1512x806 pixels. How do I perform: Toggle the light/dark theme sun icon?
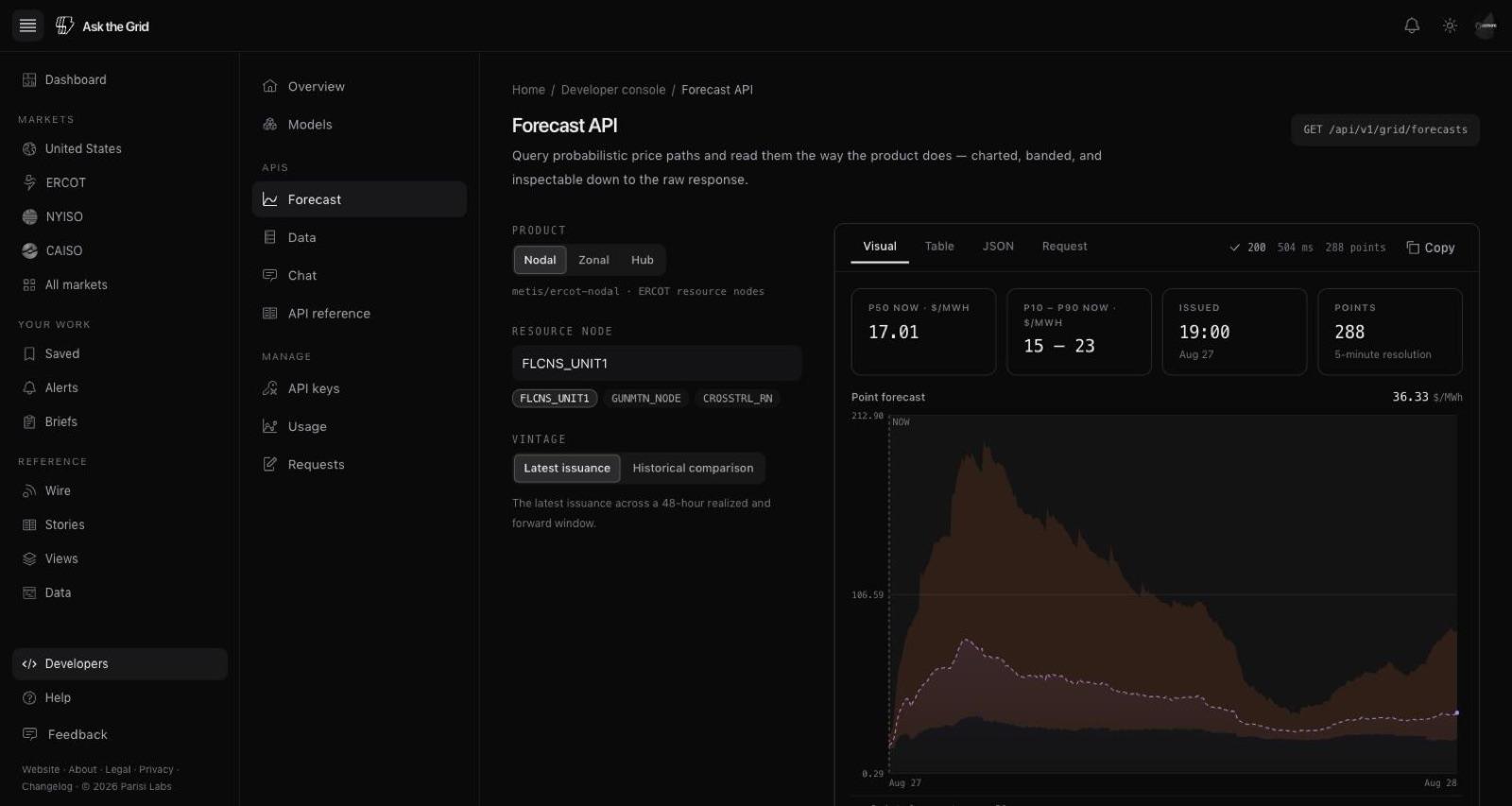coord(1450,26)
